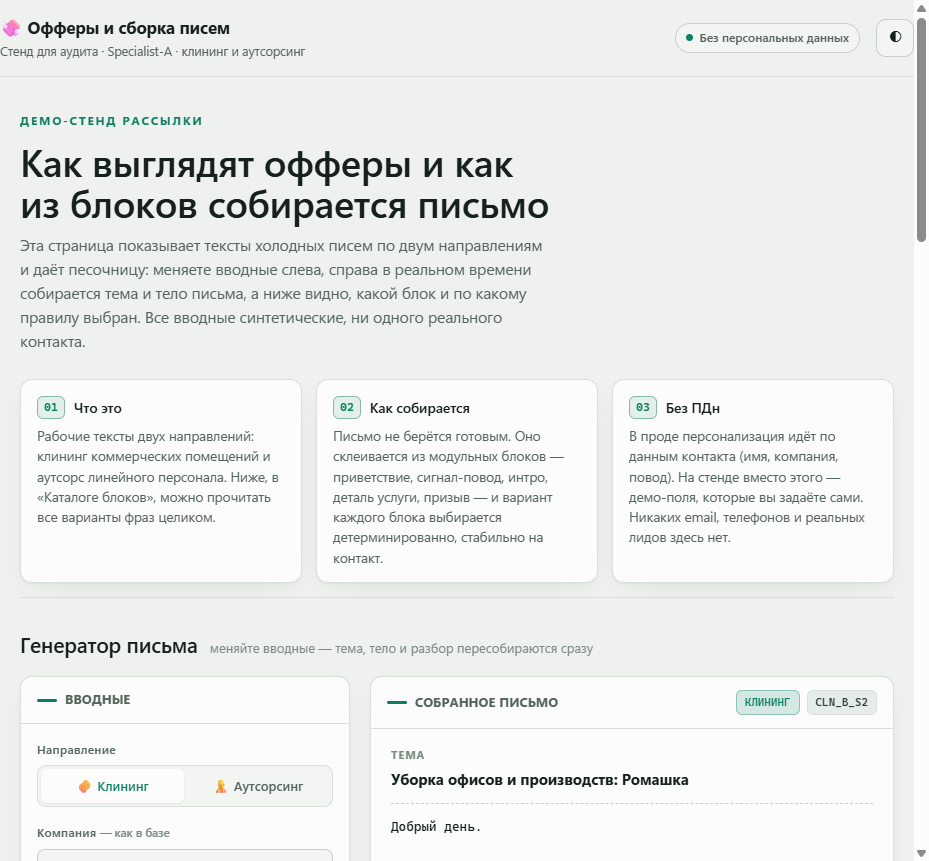Click the КЛИНИНГ tag in assembled letter header
Viewport: 929px width, 861px height.
pyautogui.click(x=767, y=702)
